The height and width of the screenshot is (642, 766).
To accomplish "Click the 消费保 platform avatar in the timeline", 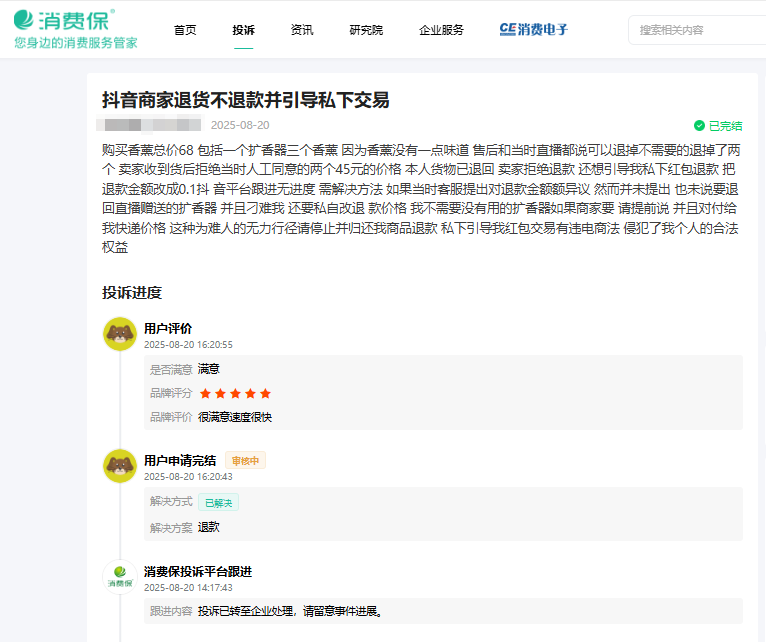I will (x=120, y=577).
